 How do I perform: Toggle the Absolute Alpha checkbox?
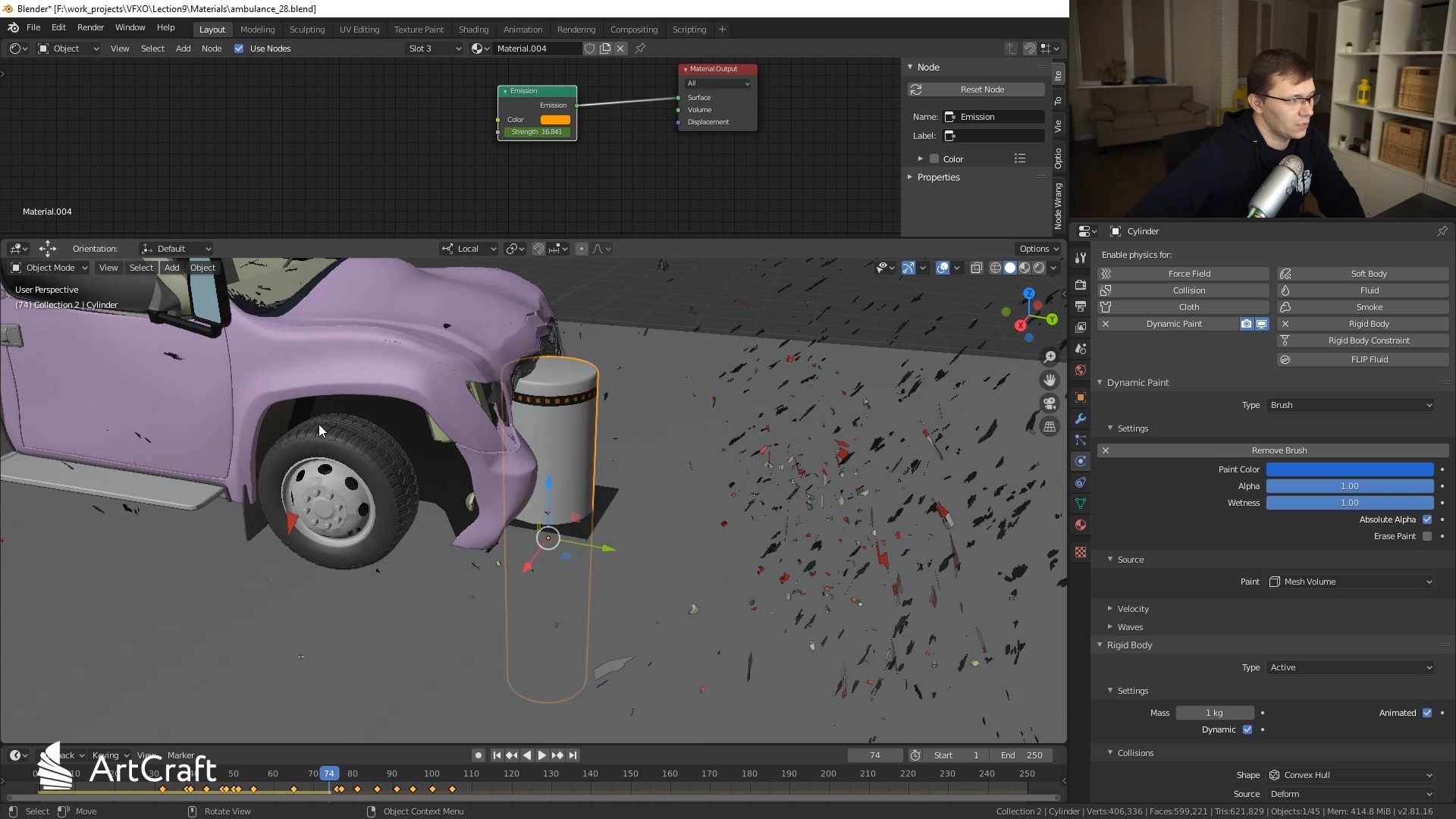[x=1427, y=519]
